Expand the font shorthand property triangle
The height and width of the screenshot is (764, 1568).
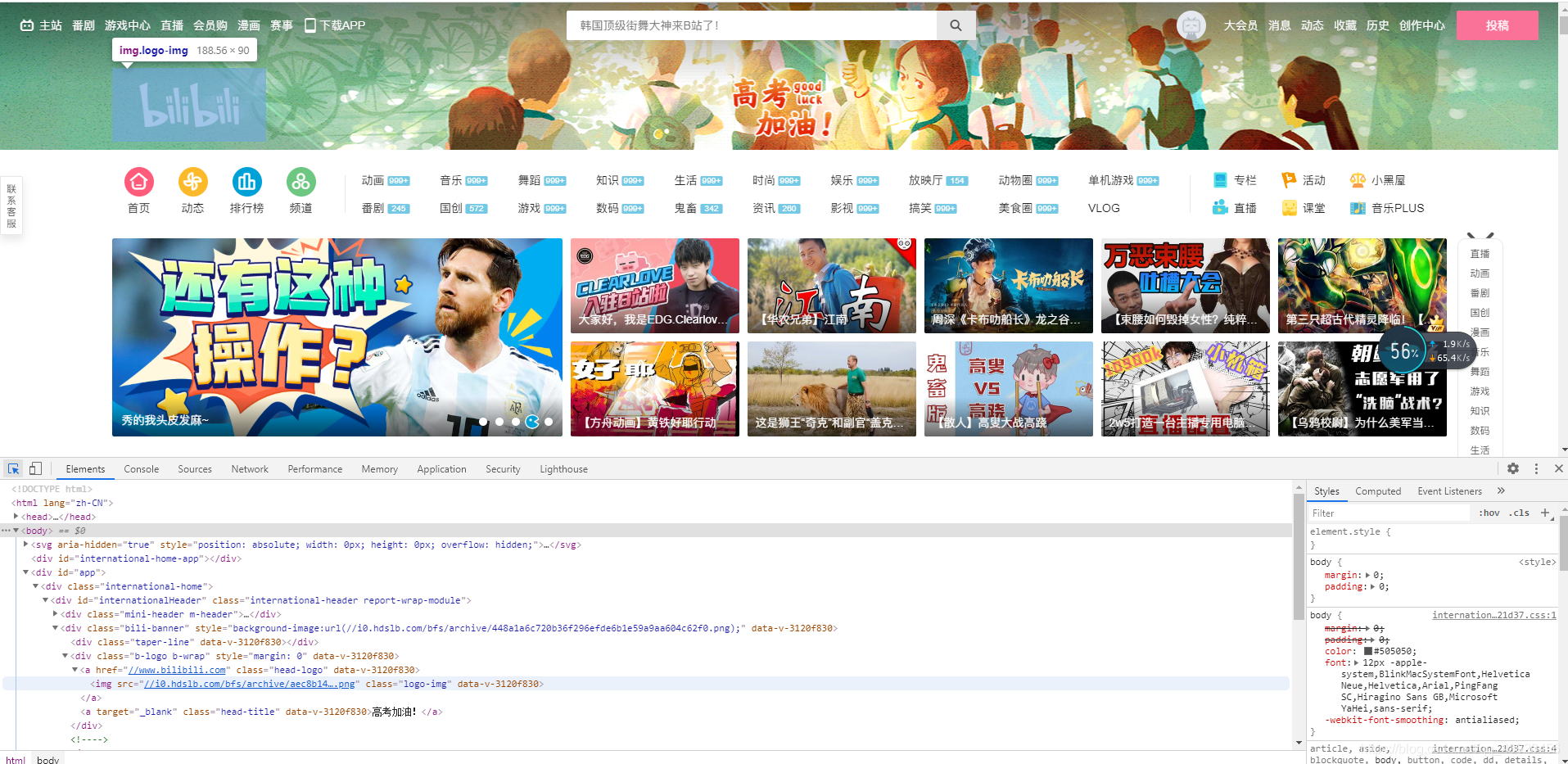pos(1356,662)
